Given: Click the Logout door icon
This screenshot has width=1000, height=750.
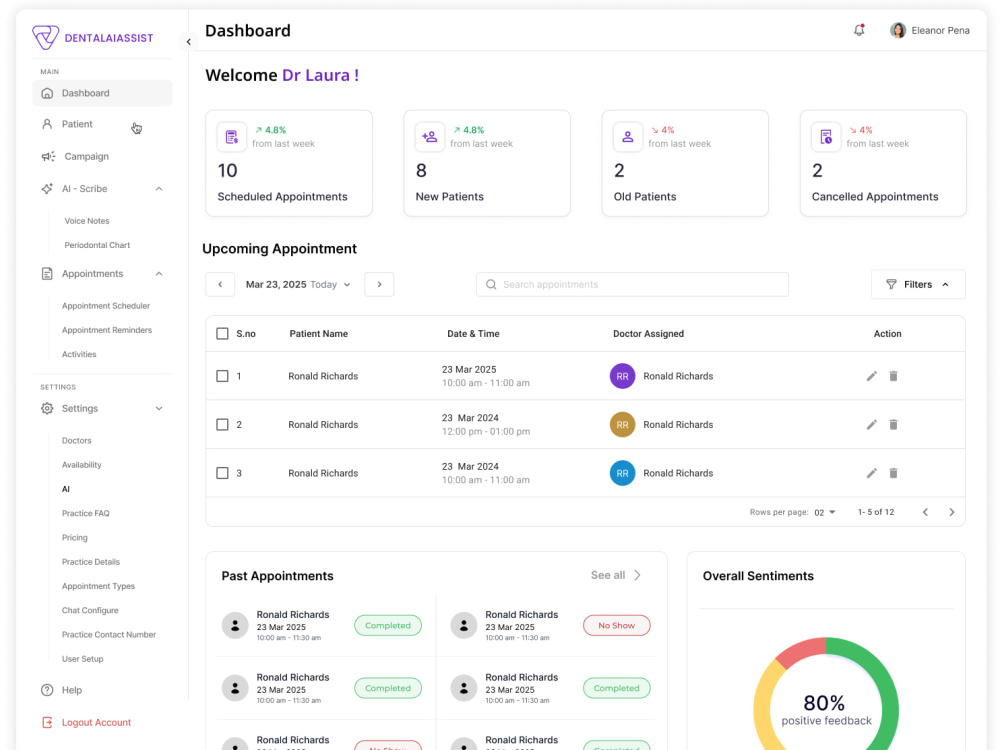Looking at the screenshot, I should tap(47, 722).
